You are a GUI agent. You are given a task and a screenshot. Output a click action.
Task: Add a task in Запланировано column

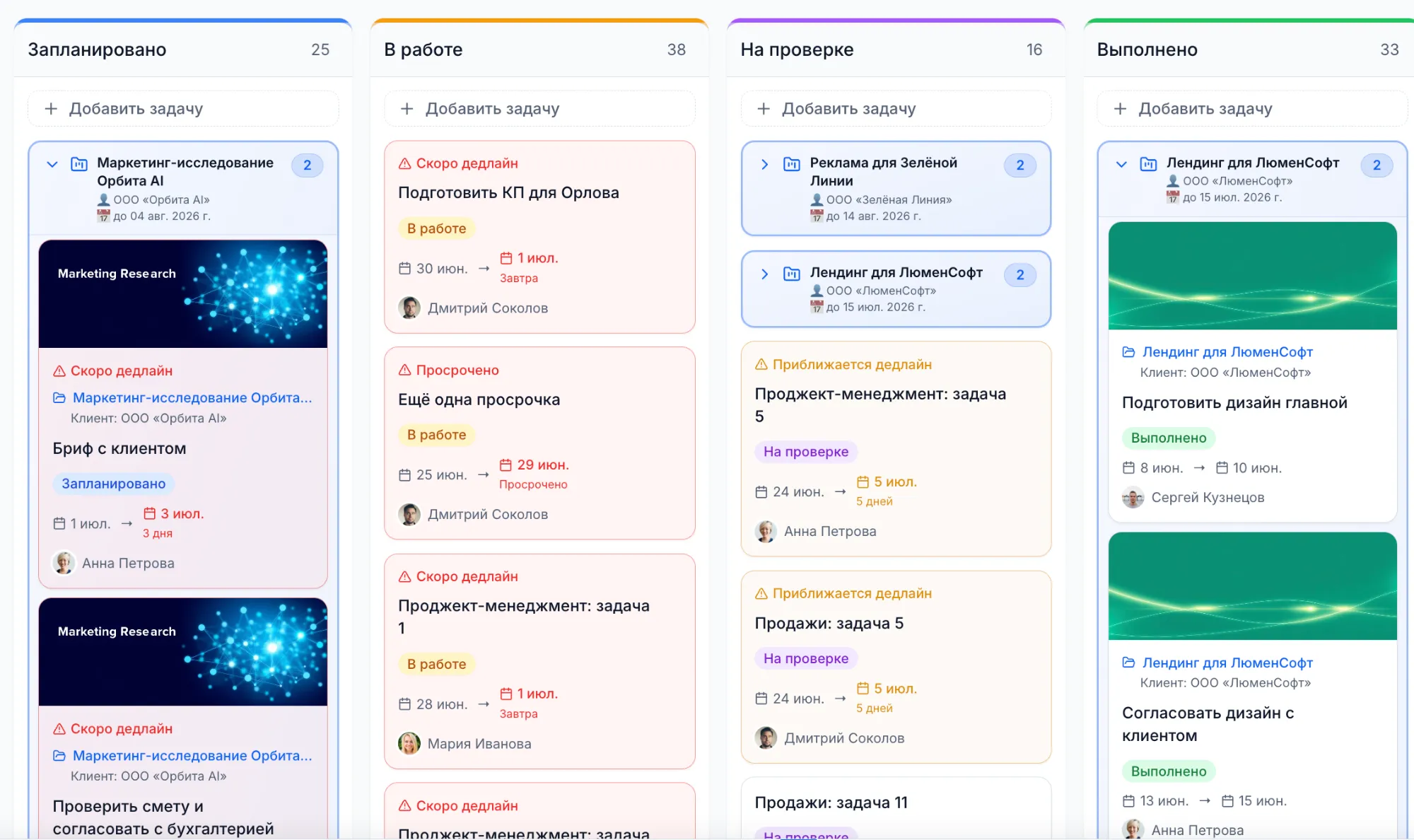coord(183,109)
